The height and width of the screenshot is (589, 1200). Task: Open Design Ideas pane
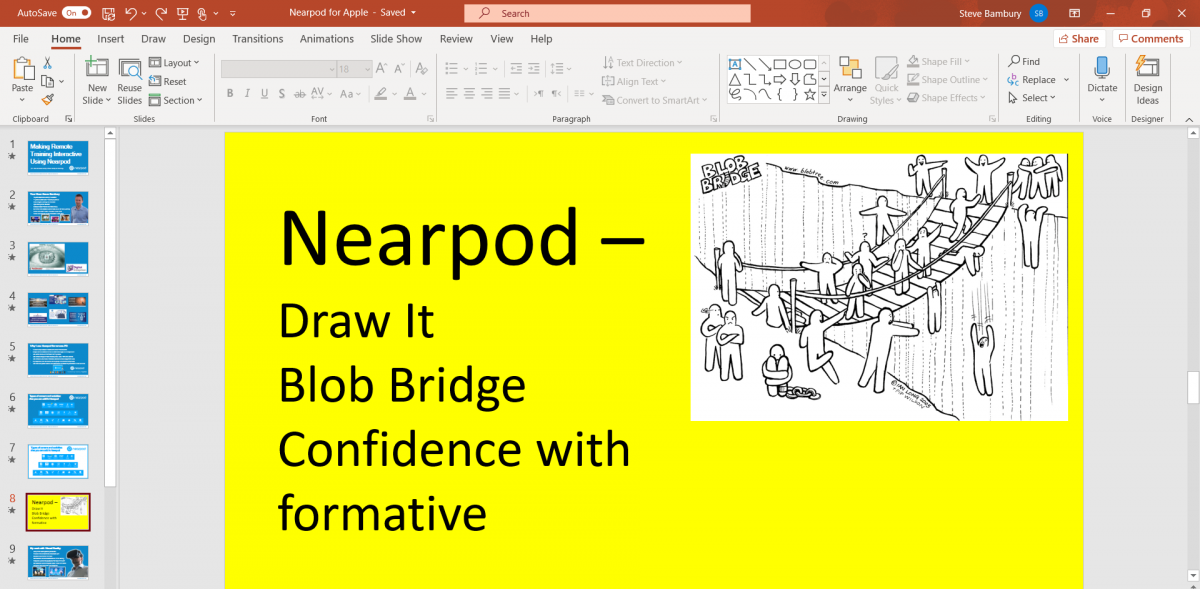coord(1148,80)
